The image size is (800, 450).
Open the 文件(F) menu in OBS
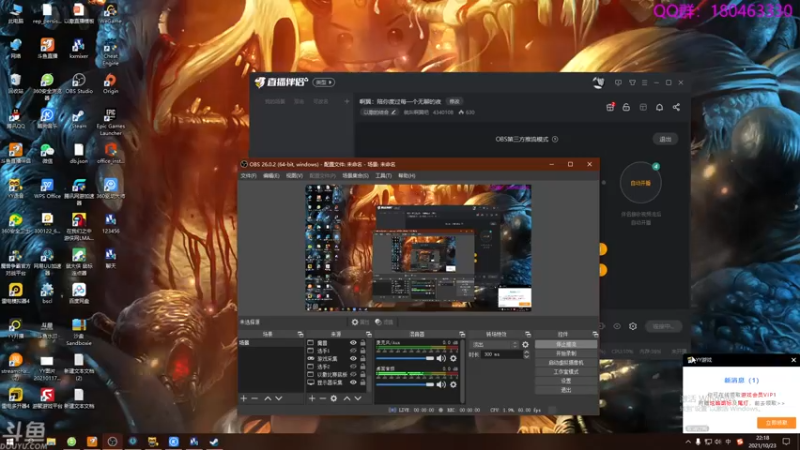tap(248, 176)
